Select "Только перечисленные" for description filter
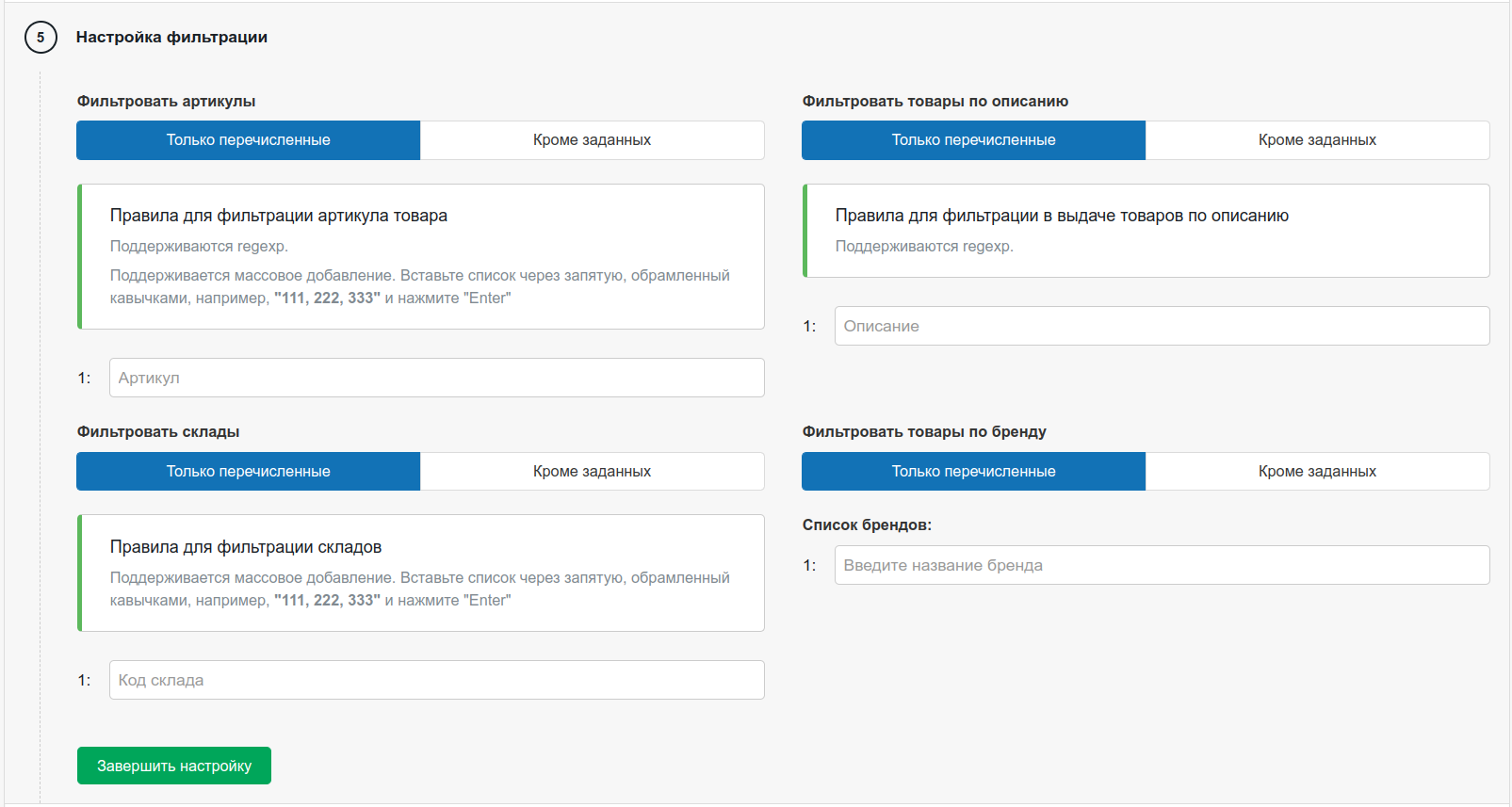Screen dimensions: 1512x807 [x=973, y=140]
